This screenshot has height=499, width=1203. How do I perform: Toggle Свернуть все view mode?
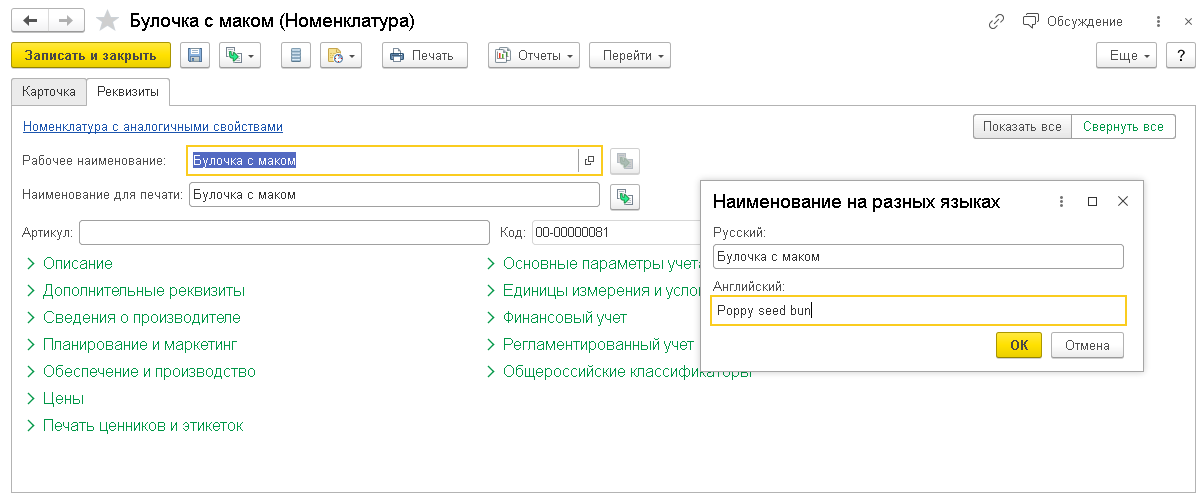point(1124,127)
